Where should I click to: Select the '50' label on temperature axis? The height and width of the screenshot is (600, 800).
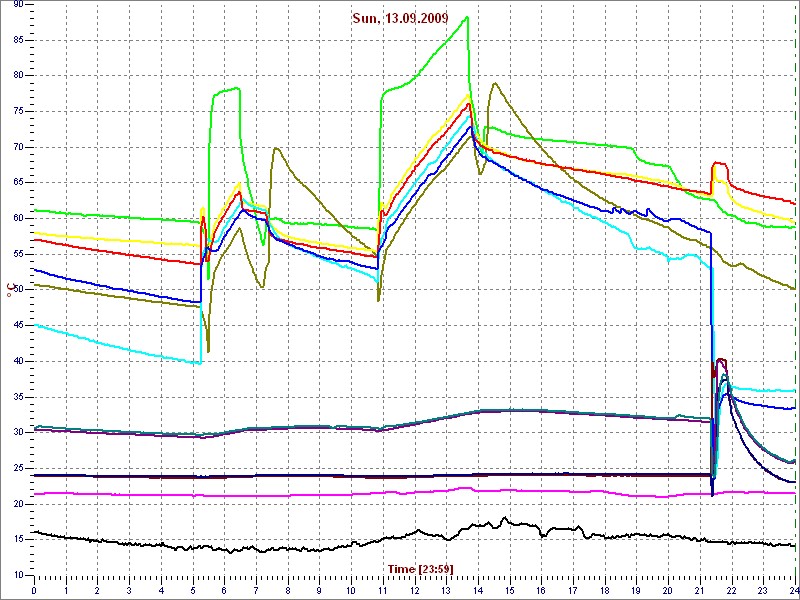17,290
